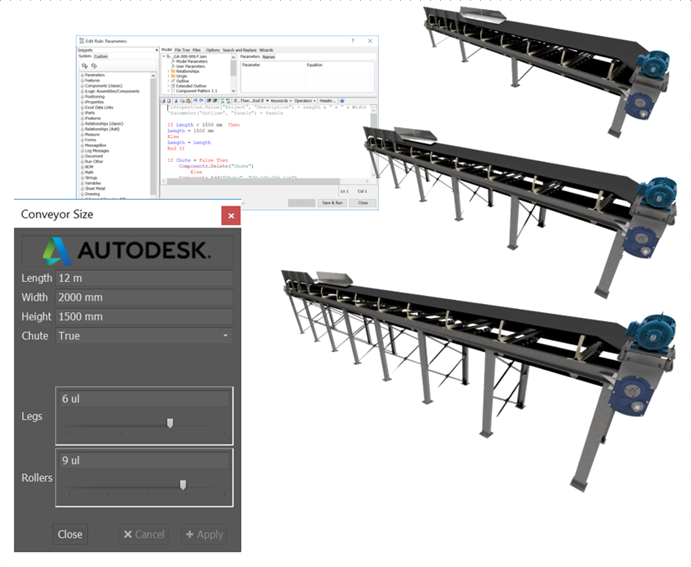The image size is (691, 567).
Task: Click the snippets list vertical scrollbar
Action: tap(153, 134)
